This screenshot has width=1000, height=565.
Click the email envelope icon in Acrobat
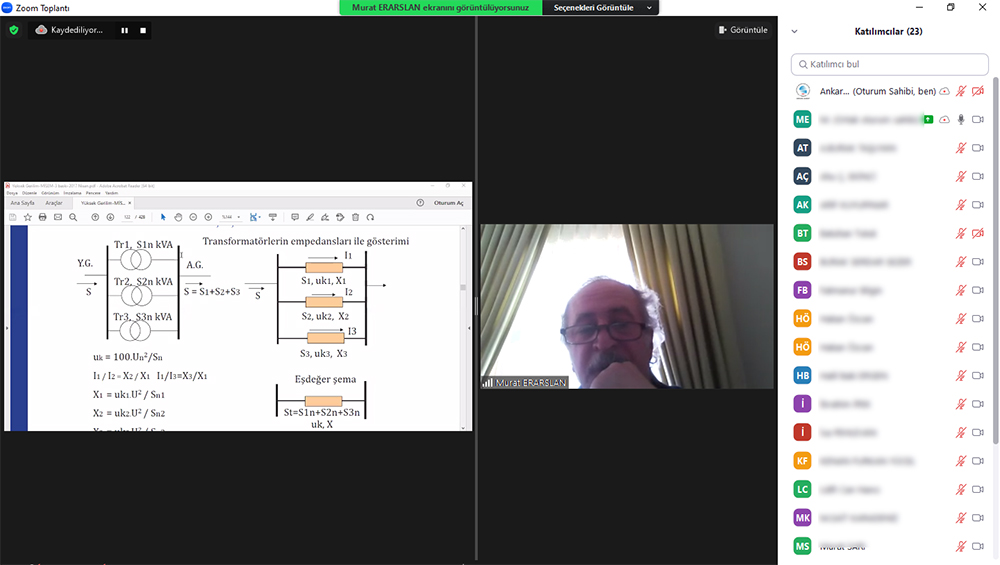click(x=58, y=217)
